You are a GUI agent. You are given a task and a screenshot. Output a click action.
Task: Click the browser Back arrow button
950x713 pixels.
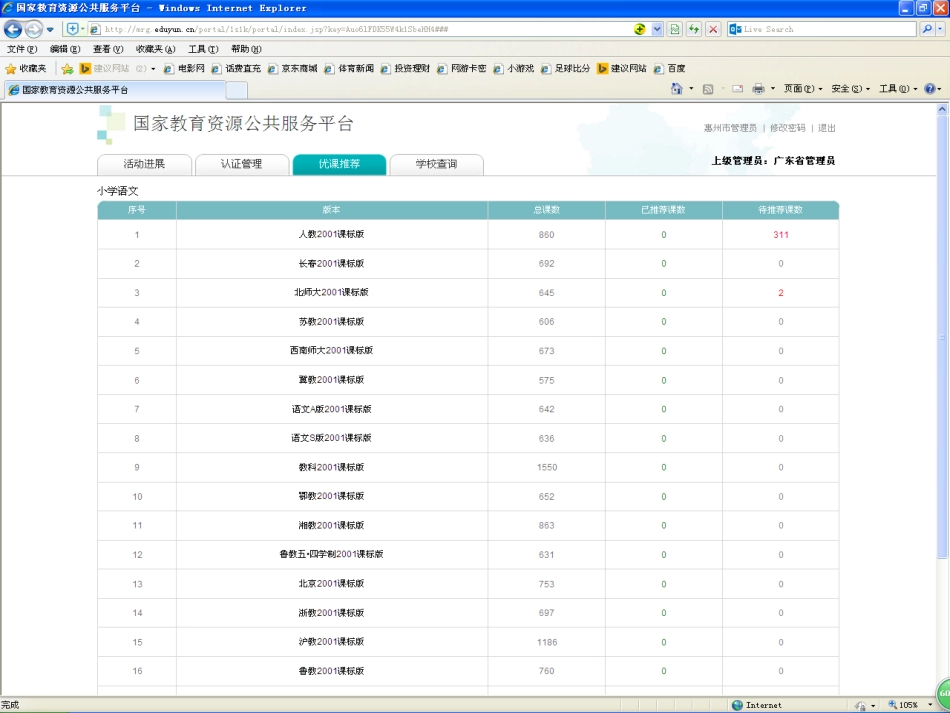click(13, 29)
